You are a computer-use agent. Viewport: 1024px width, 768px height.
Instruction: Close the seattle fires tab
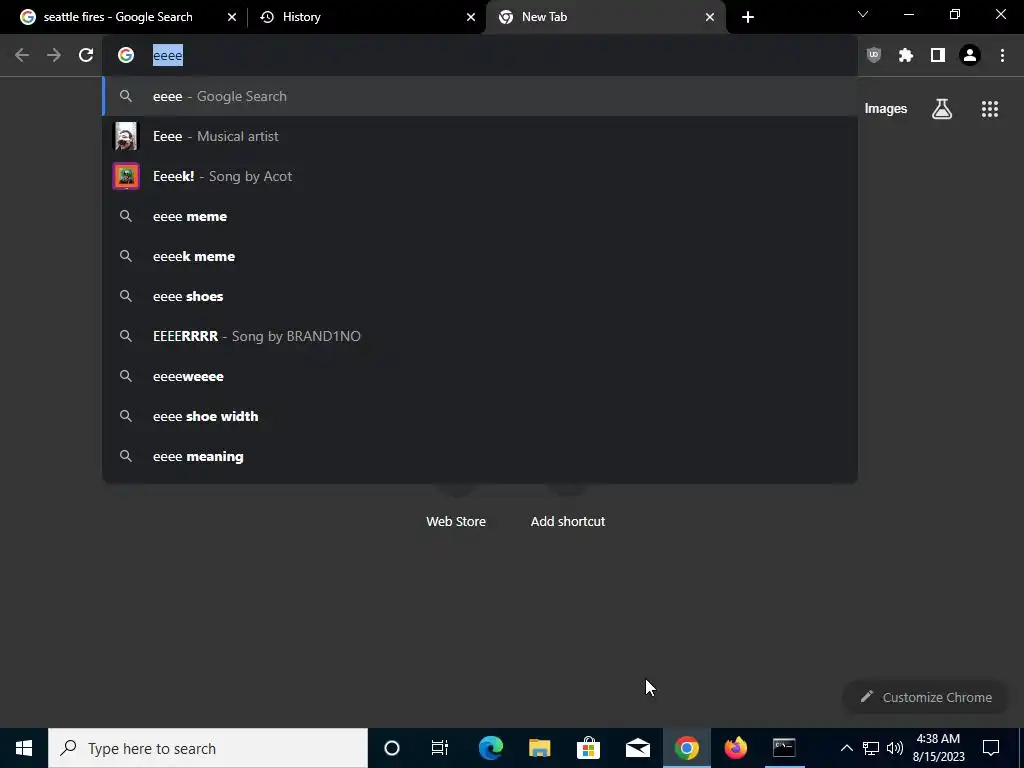[x=232, y=17]
